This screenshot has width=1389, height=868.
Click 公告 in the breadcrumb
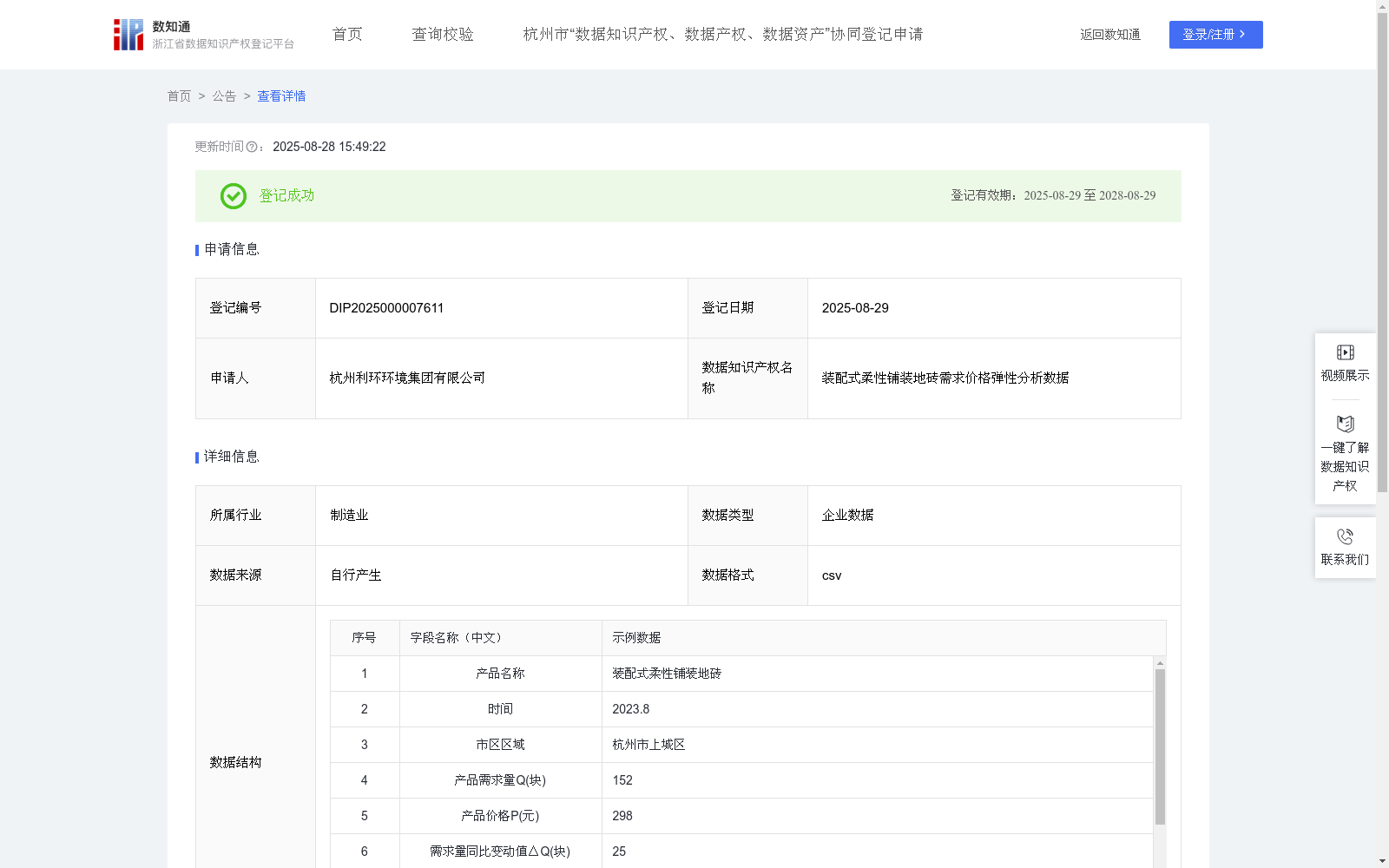[x=224, y=96]
